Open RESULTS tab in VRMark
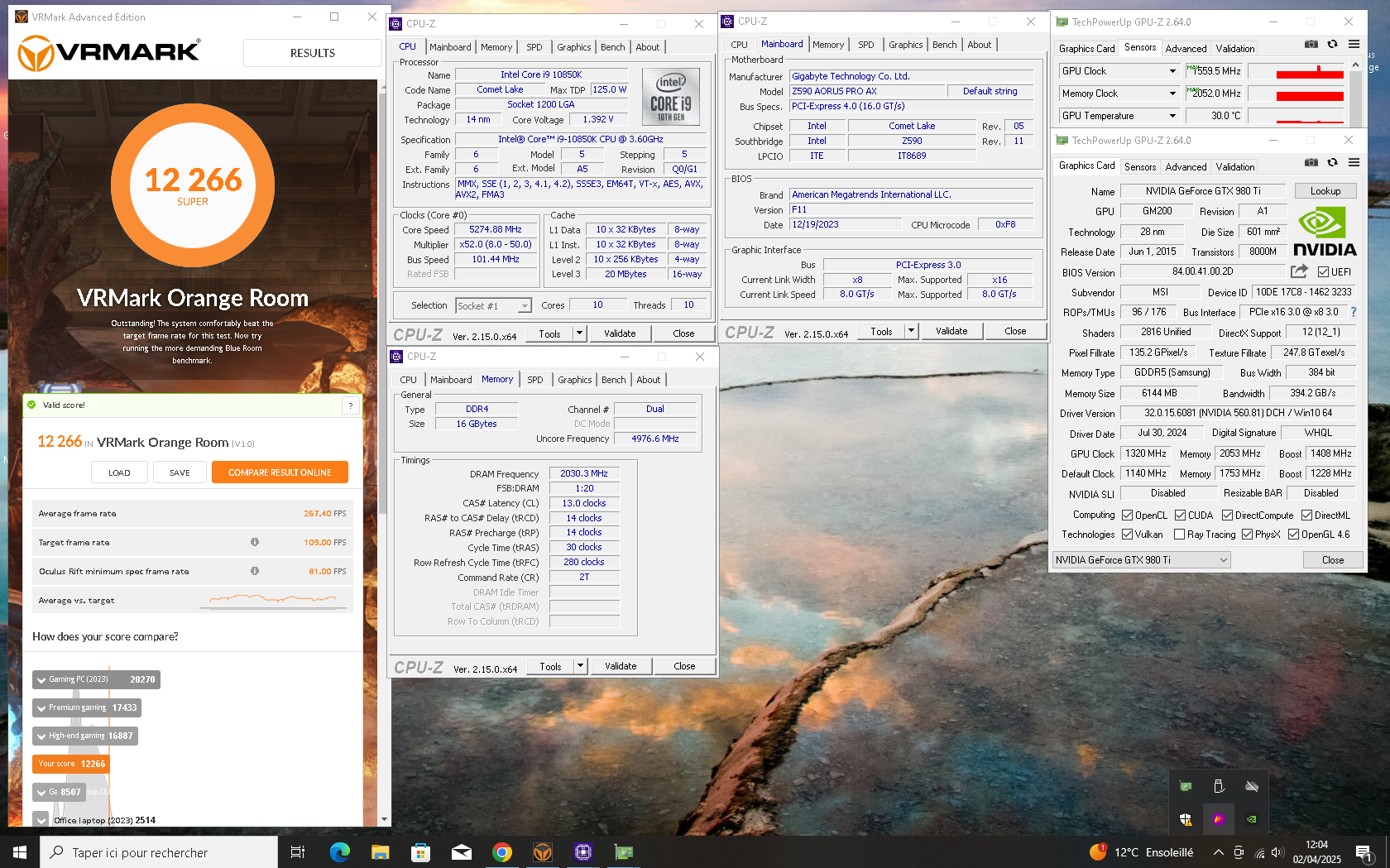Viewport: 1390px width, 868px height. pyautogui.click(x=313, y=53)
